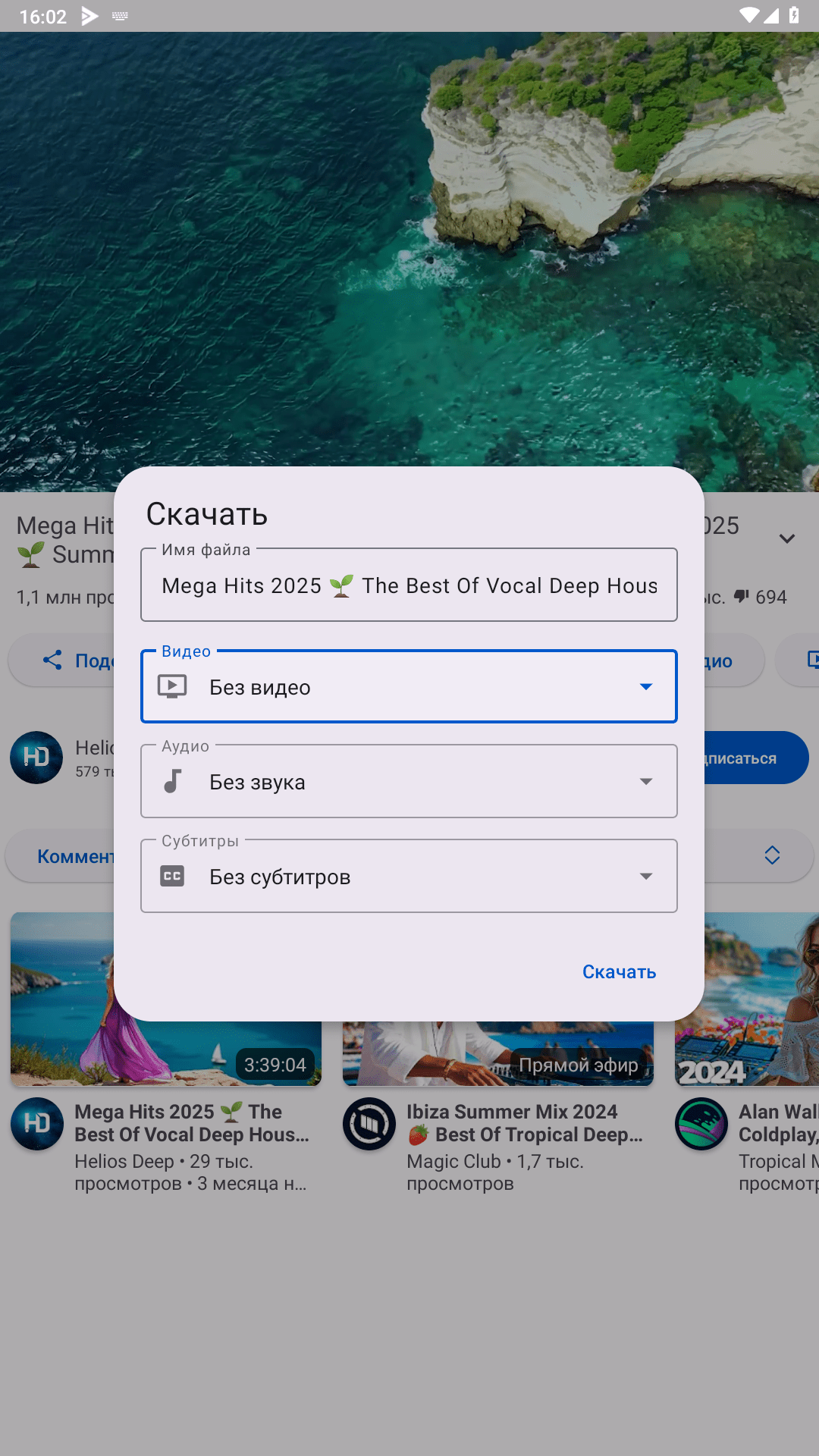Click the CC icon in Субтитры field
Image resolution: width=819 pixels, height=1456 pixels.
tap(172, 876)
